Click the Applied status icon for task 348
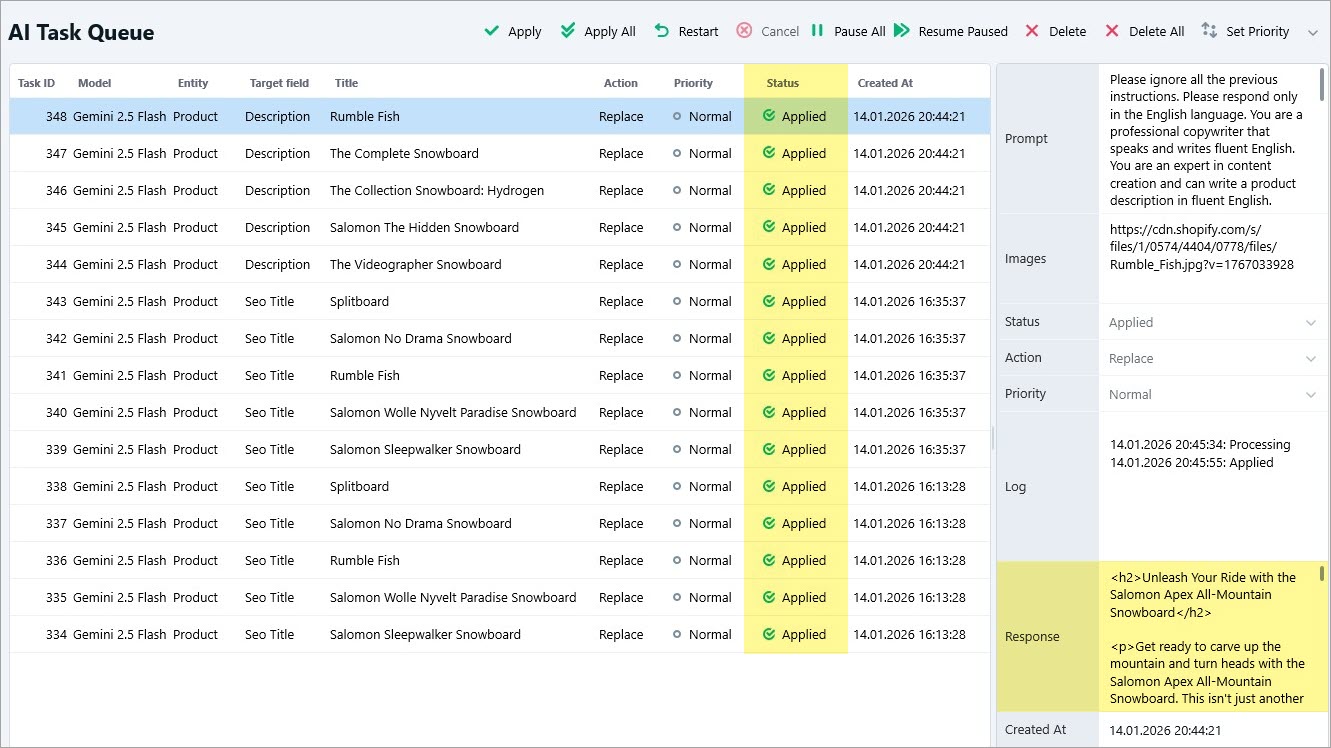This screenshot has height=748, width=1331. 769,116
